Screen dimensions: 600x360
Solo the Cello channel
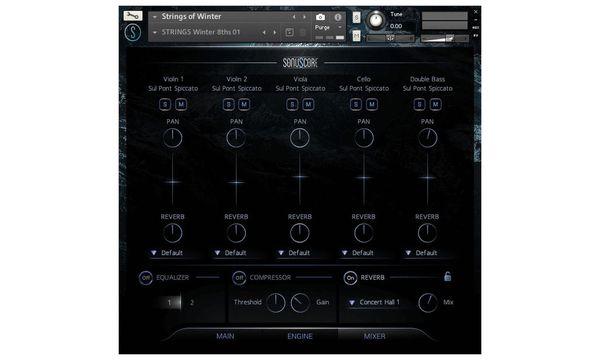click(355, 104)
